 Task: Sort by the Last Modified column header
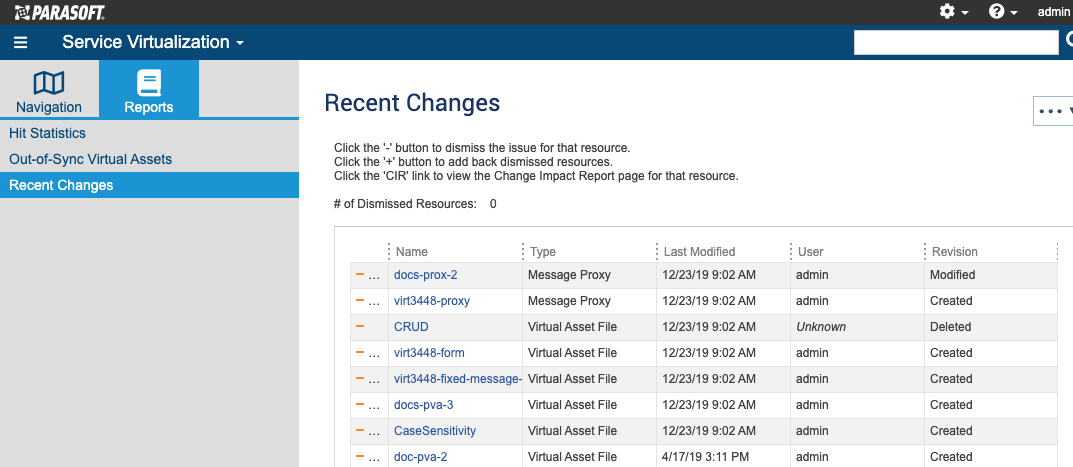(x=699, y=252)
